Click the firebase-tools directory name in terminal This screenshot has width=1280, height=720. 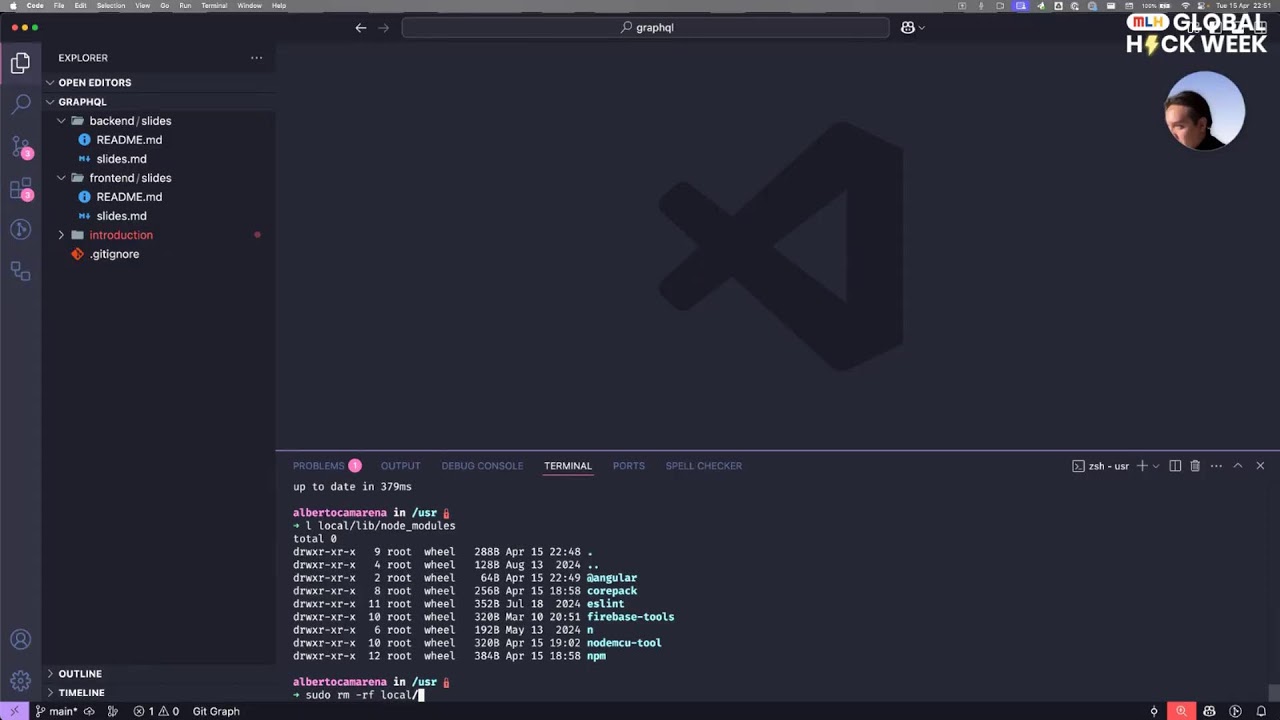pyautogui.click(x=630, y=617)
